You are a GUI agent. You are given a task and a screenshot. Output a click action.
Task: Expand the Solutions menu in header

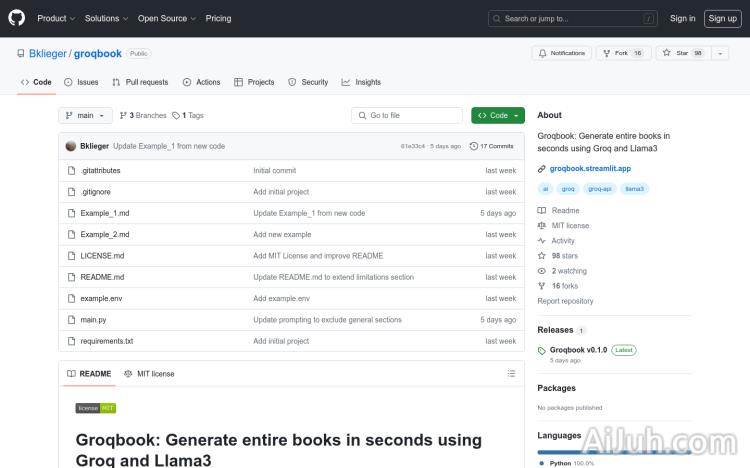105,18
